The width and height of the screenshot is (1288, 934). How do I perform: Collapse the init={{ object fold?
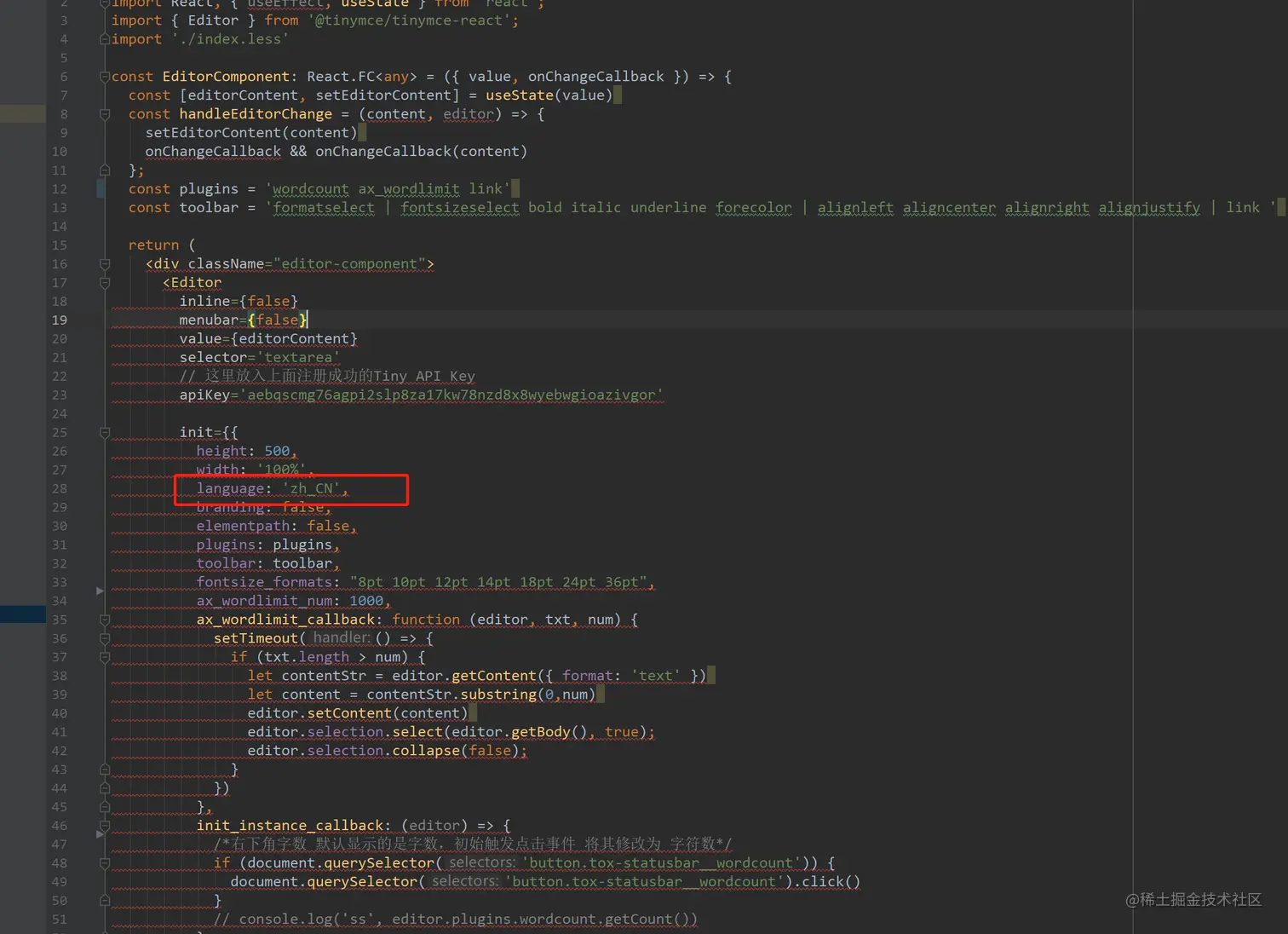click(105, 433)
